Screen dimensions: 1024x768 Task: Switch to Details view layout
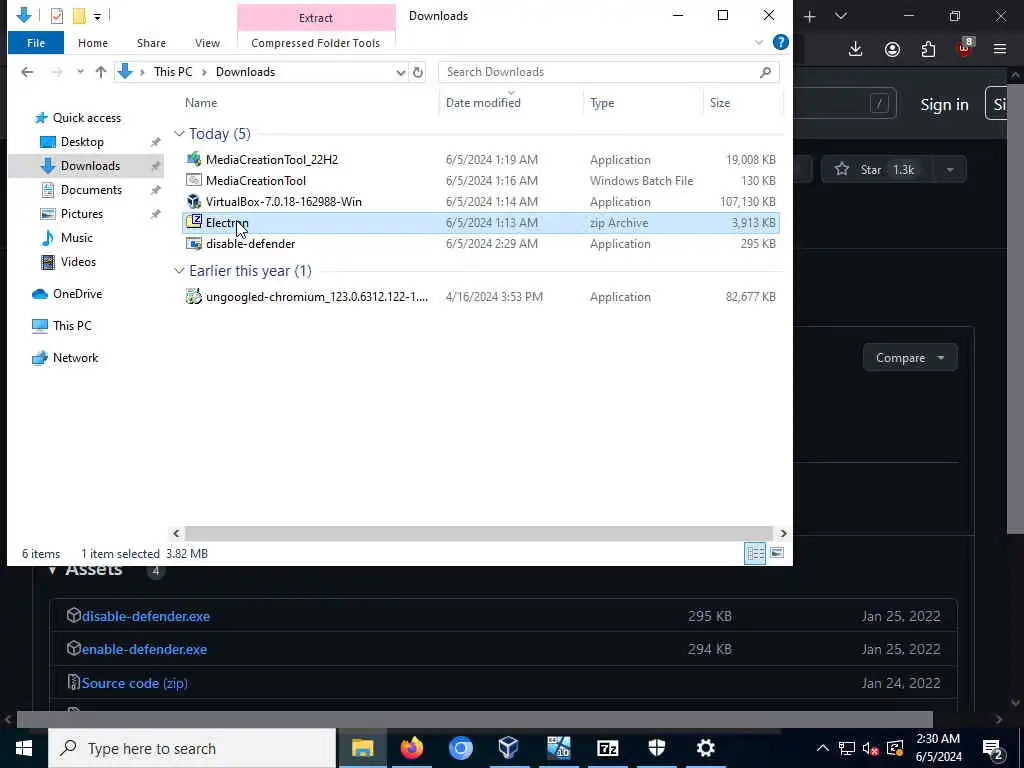tap(755, 553)
